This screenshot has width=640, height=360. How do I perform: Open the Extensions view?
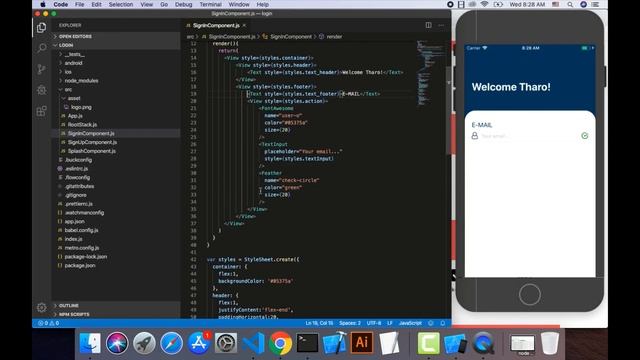(41, 111)
